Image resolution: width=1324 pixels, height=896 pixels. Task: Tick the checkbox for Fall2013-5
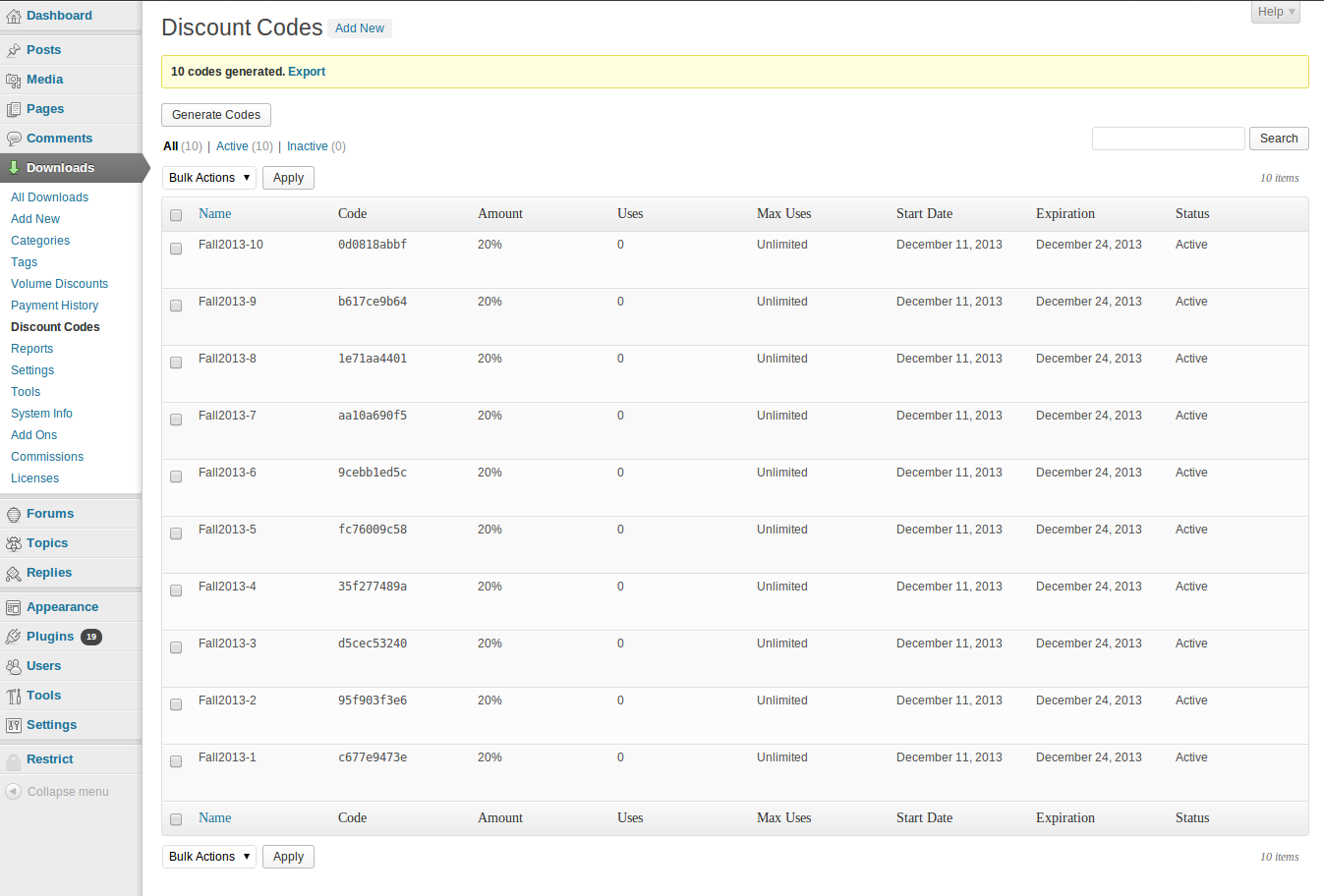(x=176, y=533)
